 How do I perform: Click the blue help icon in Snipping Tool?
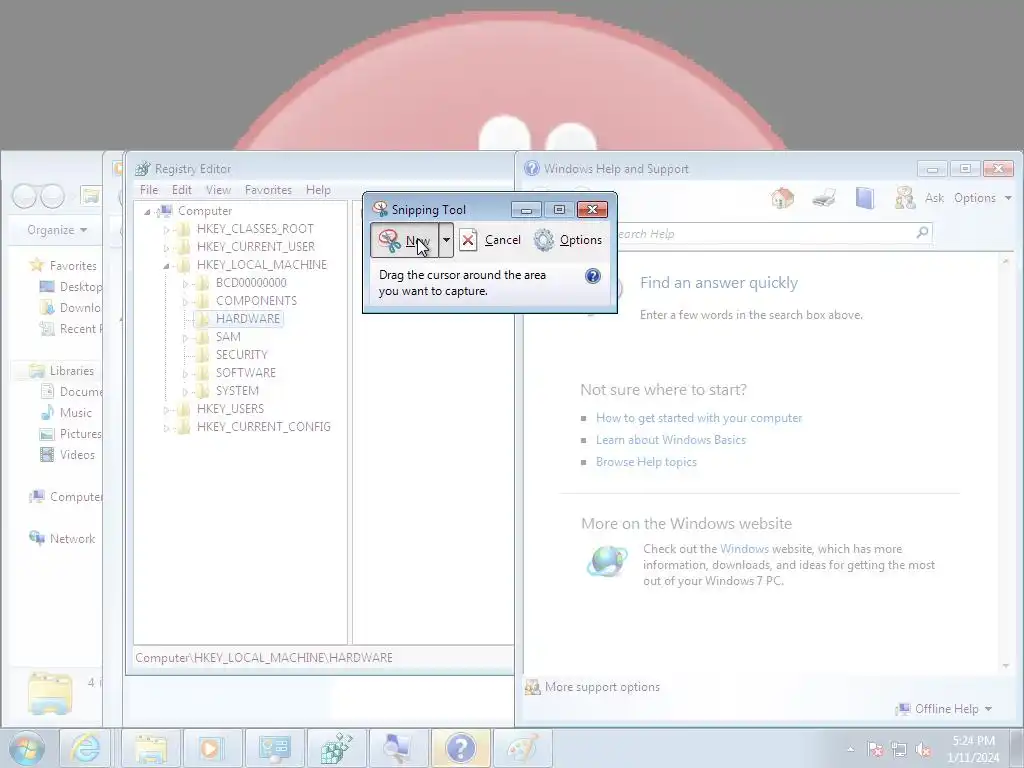592,276
